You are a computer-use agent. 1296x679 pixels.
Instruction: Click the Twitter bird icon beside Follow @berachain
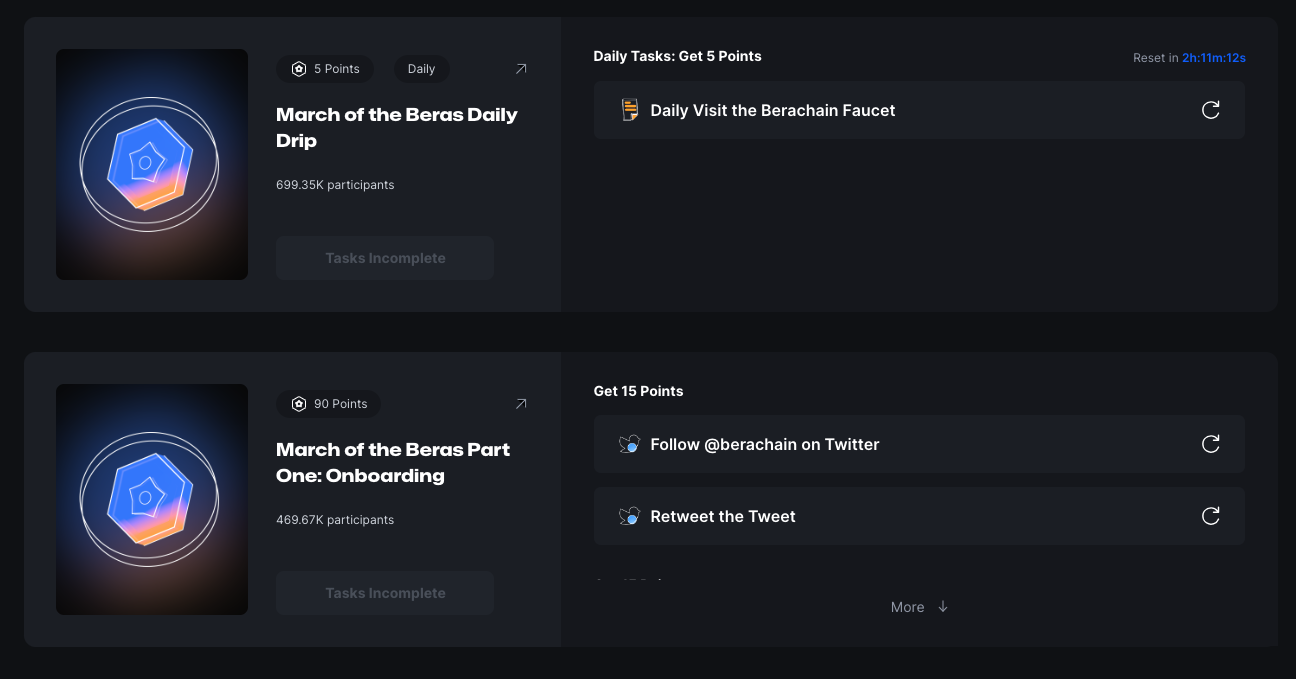pos(629,444)
